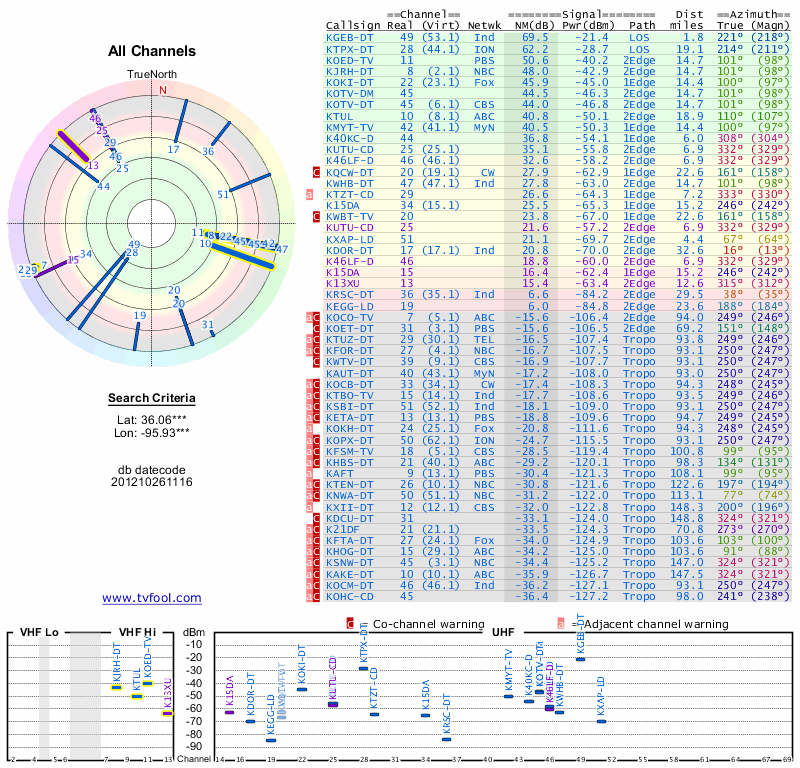Screen dimensions: 800x768
Task: Click channel 31 marker on radar plot
Action: click(213, 334)
